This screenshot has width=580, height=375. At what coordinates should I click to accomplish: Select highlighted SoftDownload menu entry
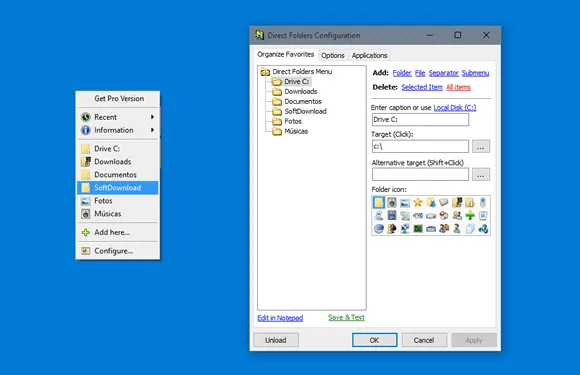tap(118, 188)
